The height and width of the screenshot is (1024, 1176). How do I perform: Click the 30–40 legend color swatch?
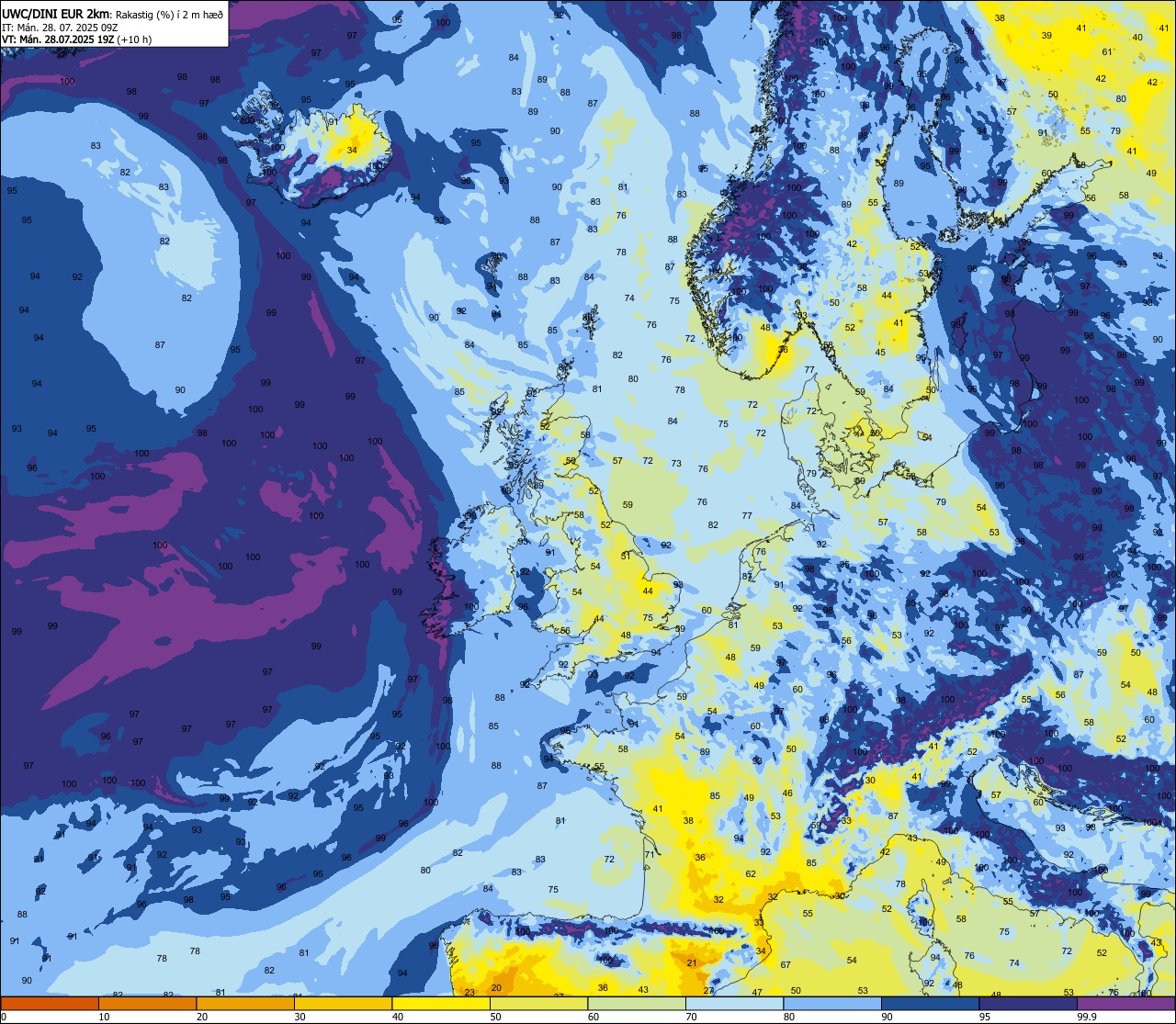343,1003
